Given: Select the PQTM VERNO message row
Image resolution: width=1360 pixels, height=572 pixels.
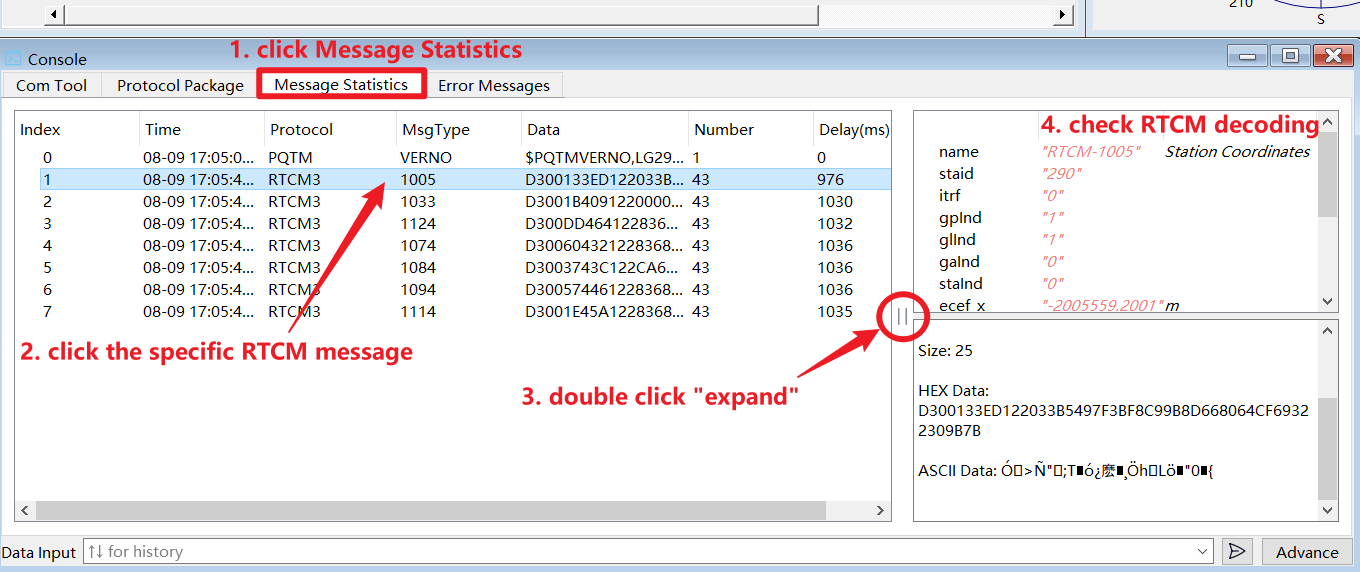Looking at the screenshot, I should click(450, 158).
